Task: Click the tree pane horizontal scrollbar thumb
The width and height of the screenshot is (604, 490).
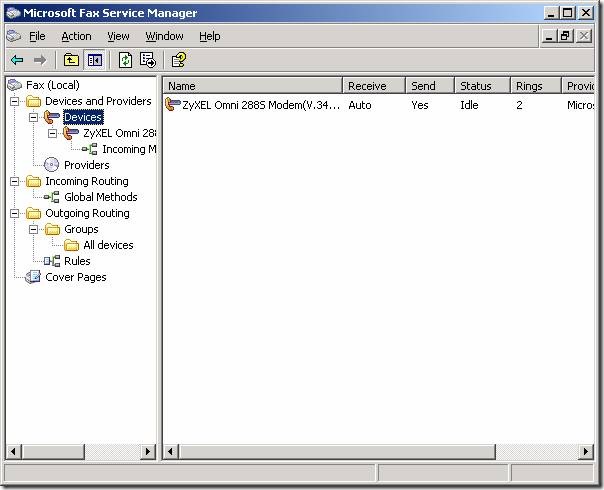Action: pyautogui.click(x=53, y=451)
